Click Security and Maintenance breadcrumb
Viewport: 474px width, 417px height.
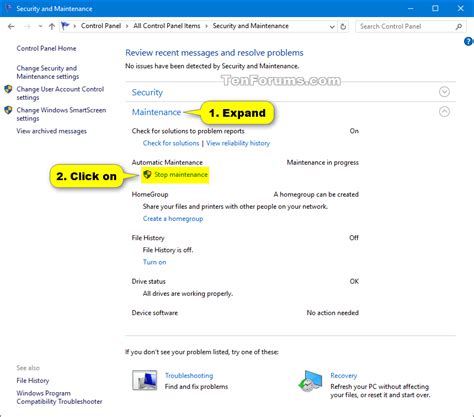251,26
